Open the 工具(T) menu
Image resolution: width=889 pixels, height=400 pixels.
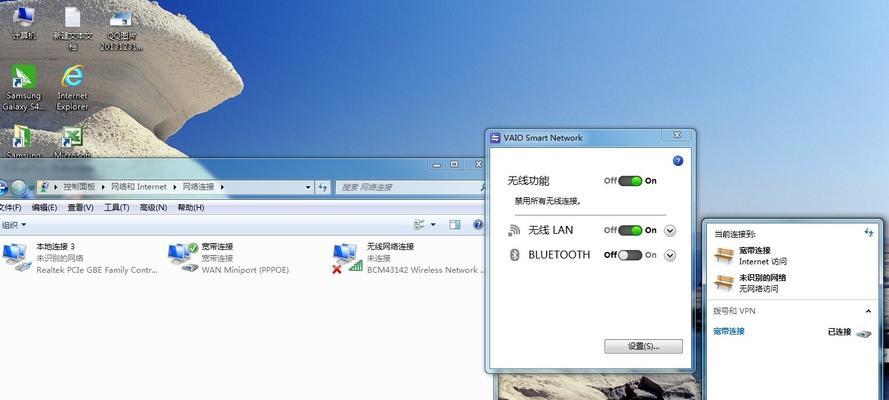coord(116,207)
